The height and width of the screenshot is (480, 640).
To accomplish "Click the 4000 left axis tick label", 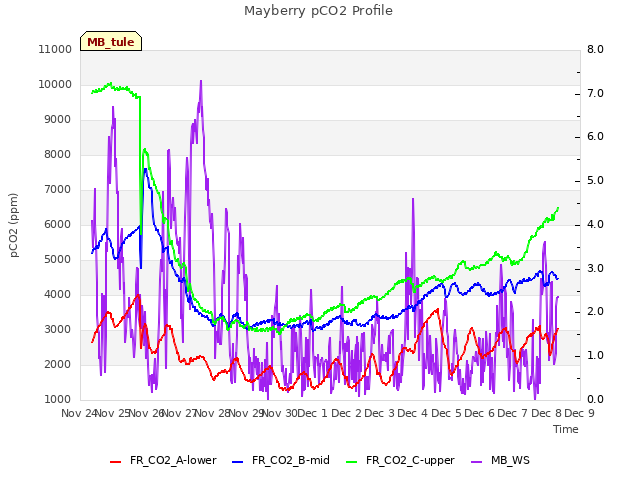I will [x=57, y=294].
